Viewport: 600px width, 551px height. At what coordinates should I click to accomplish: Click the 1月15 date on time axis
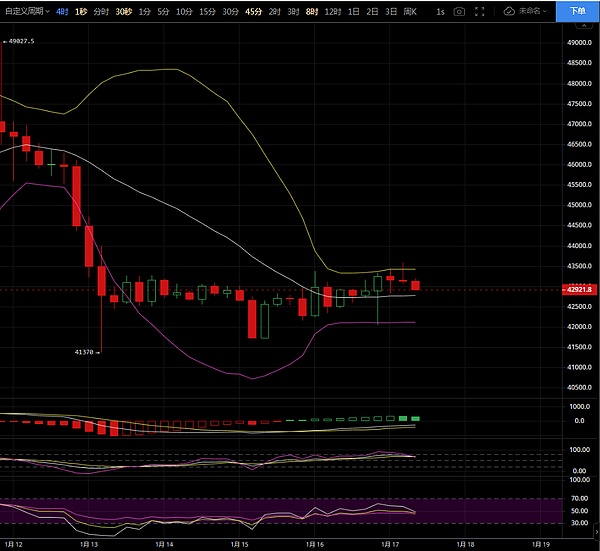240,545
